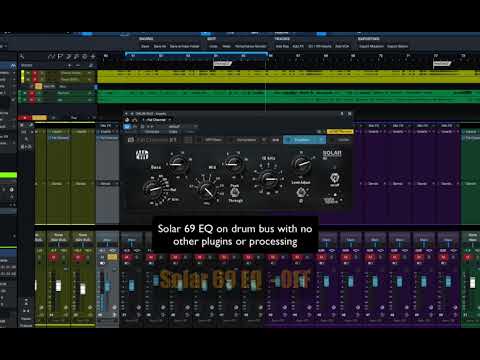Image resolution: width=480 pixels, height=360 pixels.
Task: Click the blue loop range bar in ruler
Action: [x=196, y=53]
